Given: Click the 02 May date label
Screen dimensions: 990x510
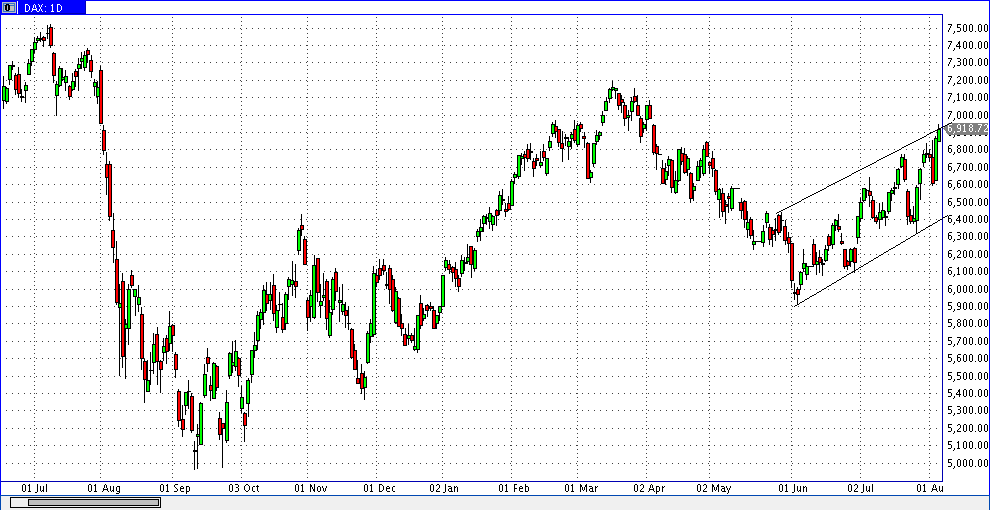Looking at the screenshot, I should [x=713, y=488].
